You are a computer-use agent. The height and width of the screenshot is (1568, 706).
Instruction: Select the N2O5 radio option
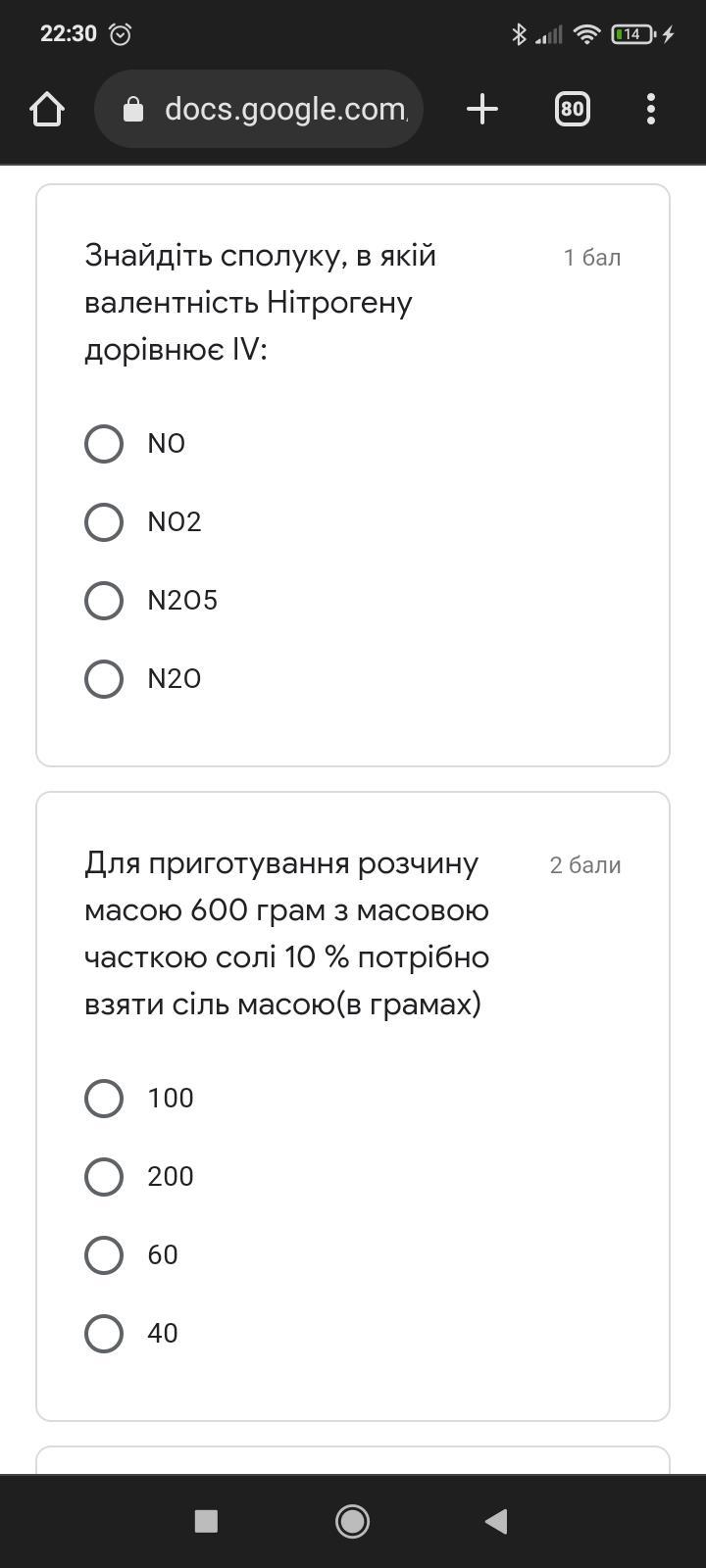104,601
